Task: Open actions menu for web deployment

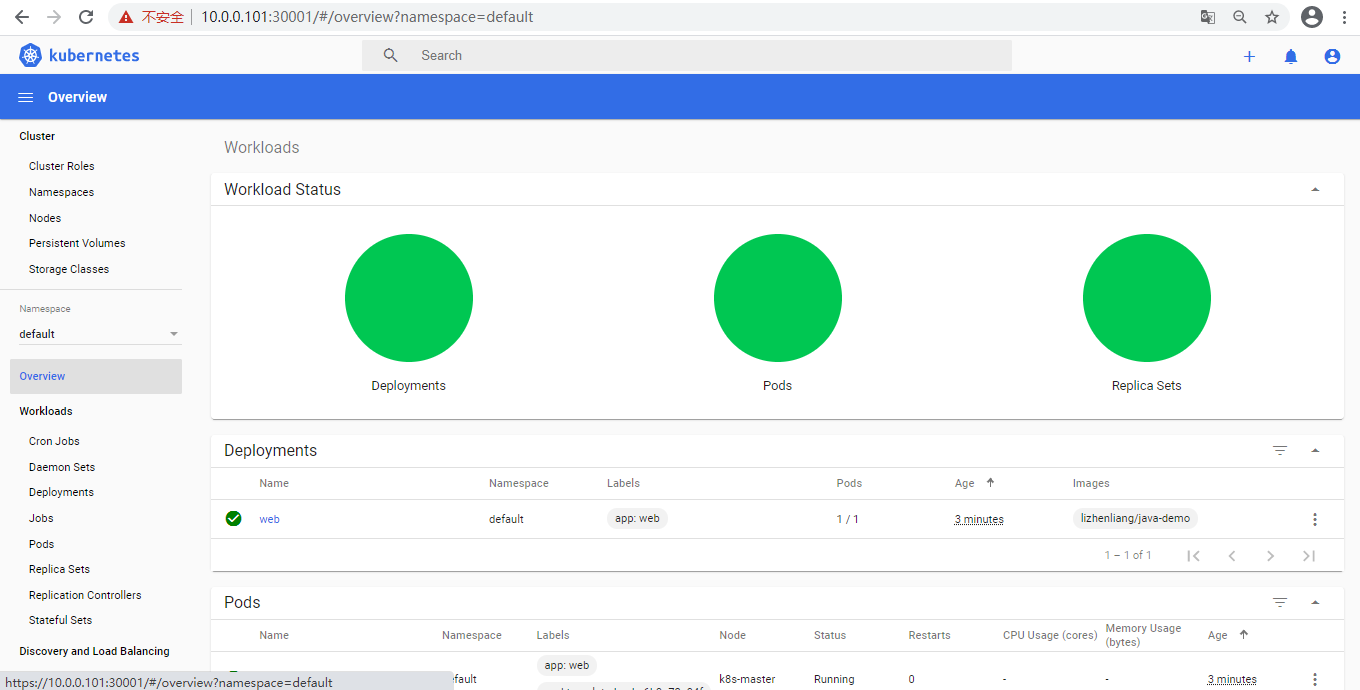Action: pos(1314,519)
